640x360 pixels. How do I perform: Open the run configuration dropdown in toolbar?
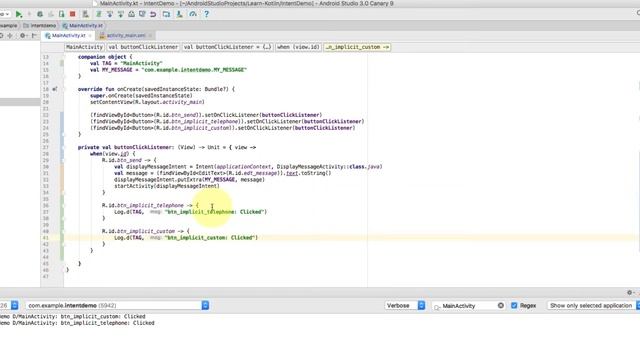click(5, 14)
